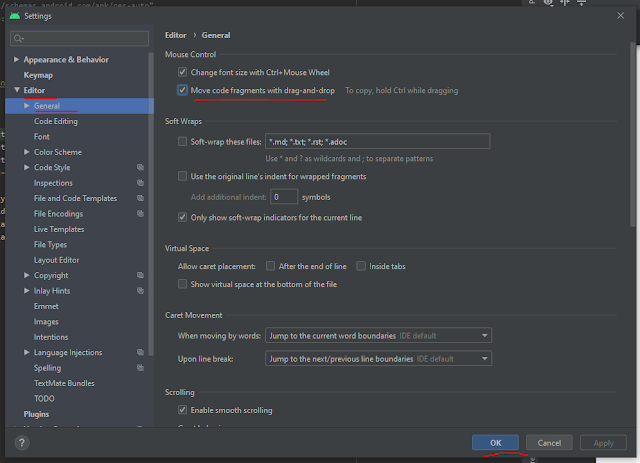Click the project-level icon beside Language Injections
The width and height of the screenshot is (640, 463).
coord(141,353)
